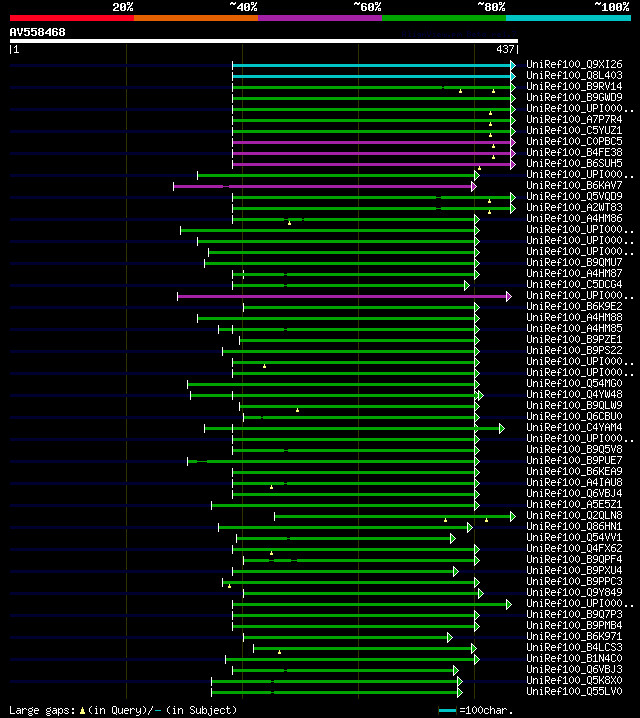The width and height of the screenshot is (640, 718).
Task: Click the purple ~60% identity legend segment
Action: pos(320,18)
